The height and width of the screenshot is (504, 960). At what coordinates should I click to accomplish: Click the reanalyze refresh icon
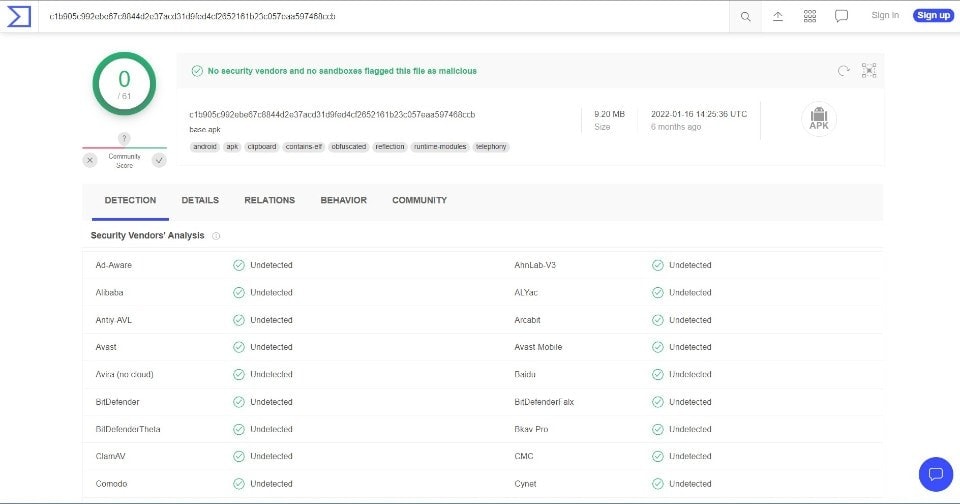tap(844, 71)
